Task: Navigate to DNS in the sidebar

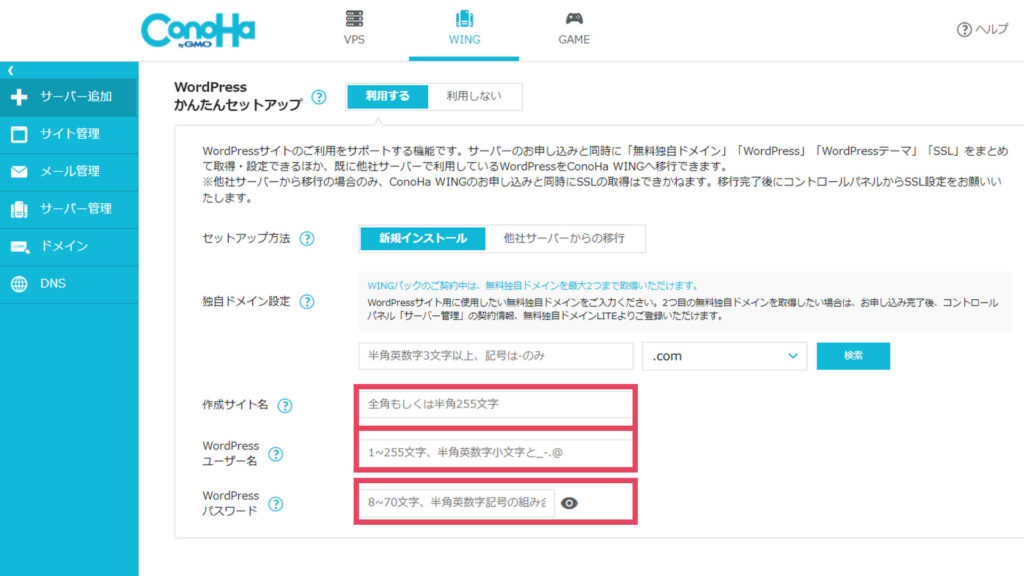Action: 69,284
